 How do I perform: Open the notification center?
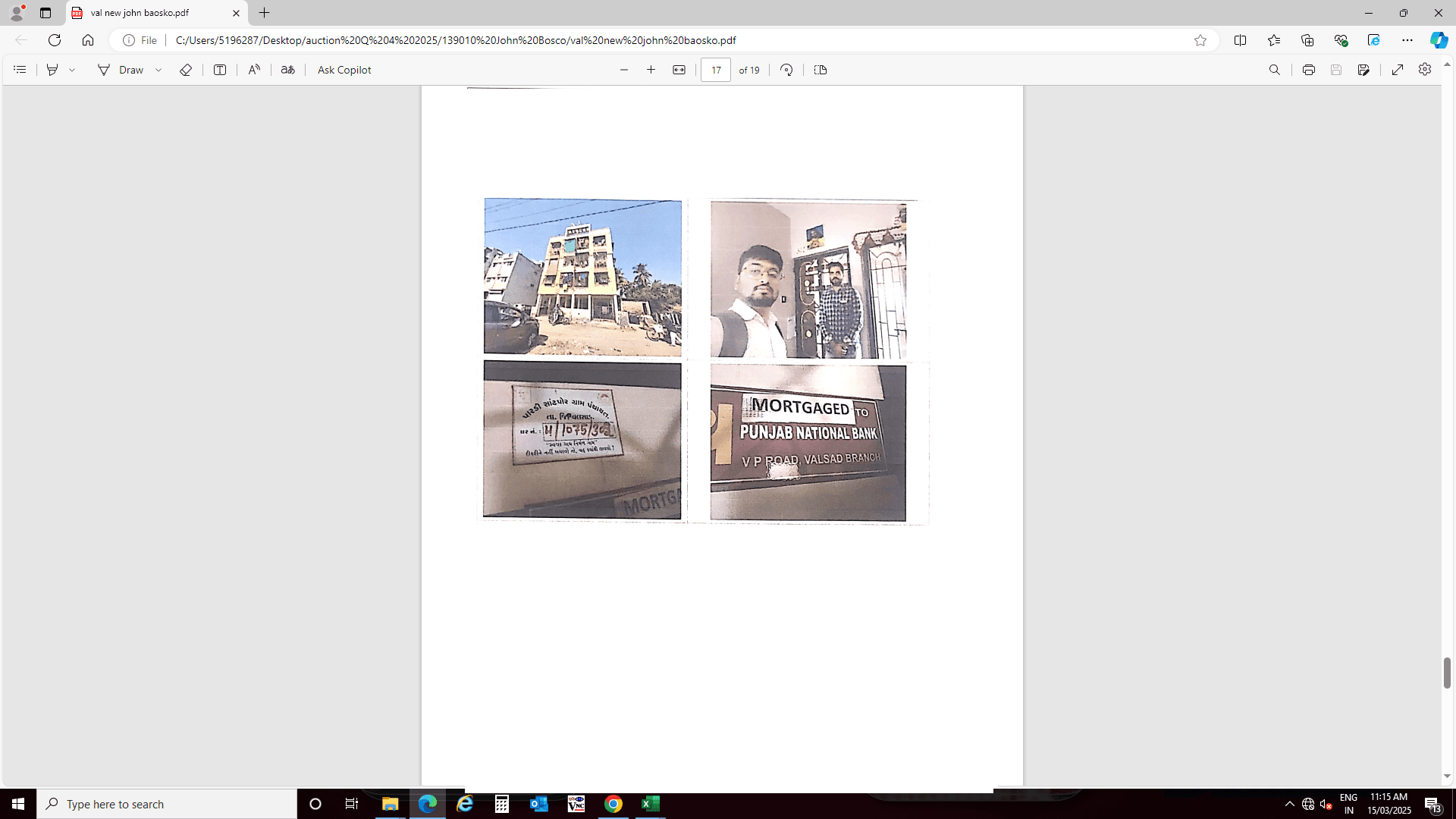point(1433,804)
